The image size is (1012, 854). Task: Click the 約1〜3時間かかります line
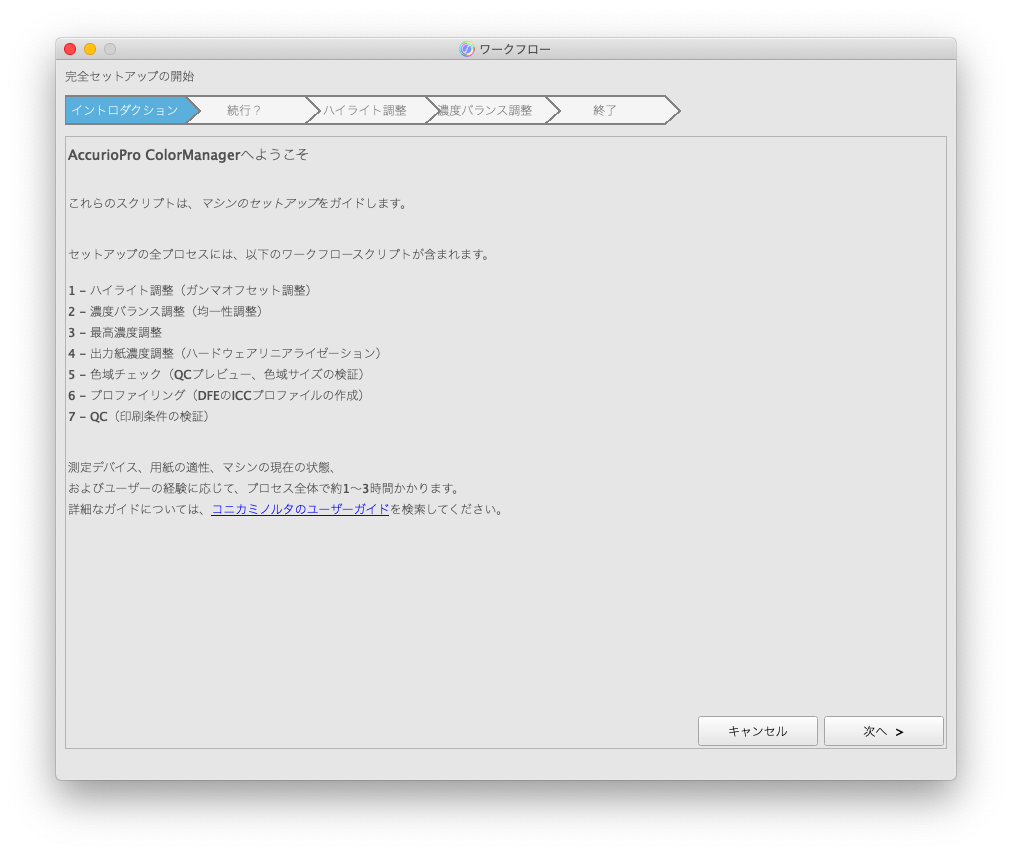[x=265, y=489]
